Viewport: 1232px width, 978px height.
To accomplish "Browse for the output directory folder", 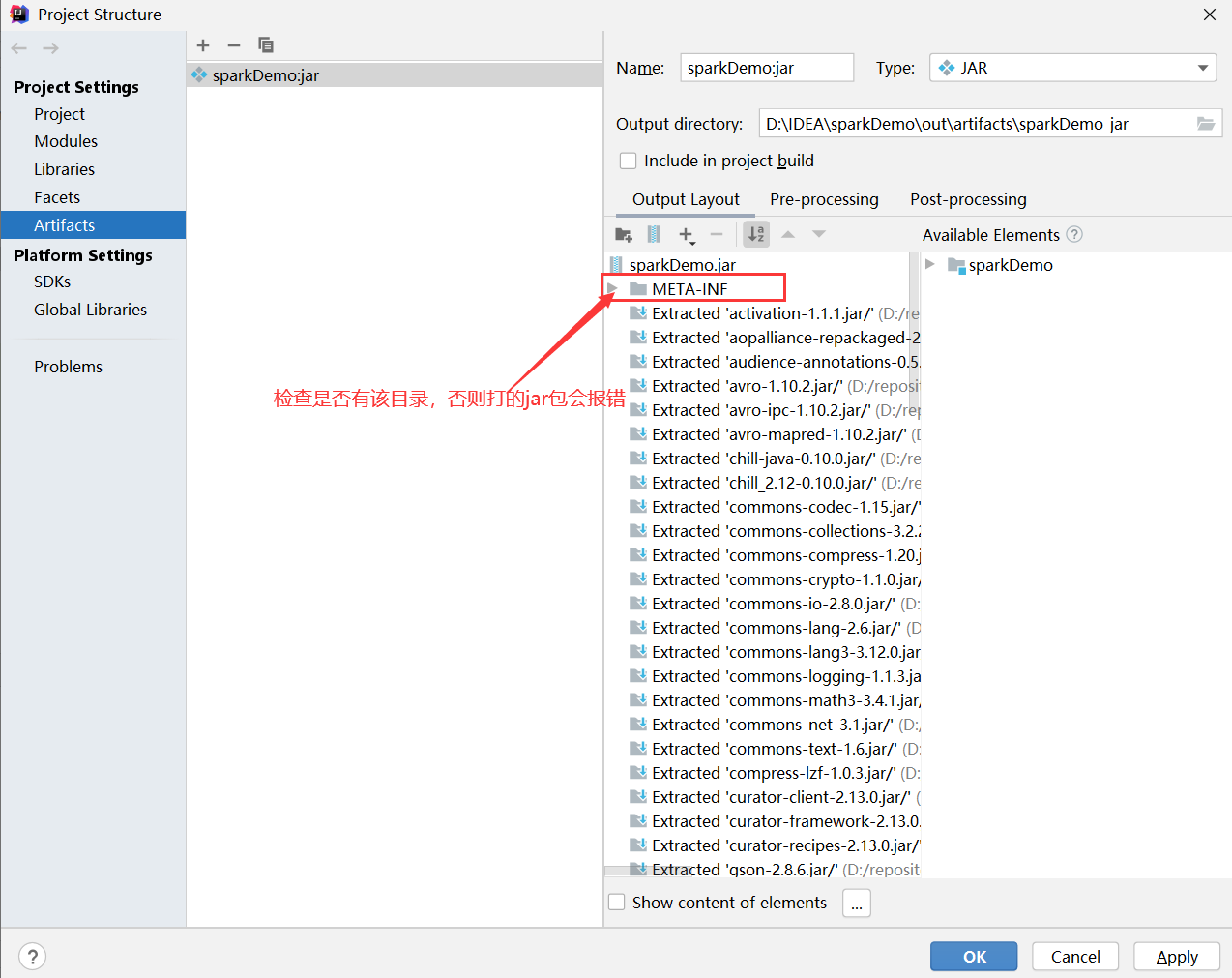I will pyautogui.click(x=1206, y=123).
